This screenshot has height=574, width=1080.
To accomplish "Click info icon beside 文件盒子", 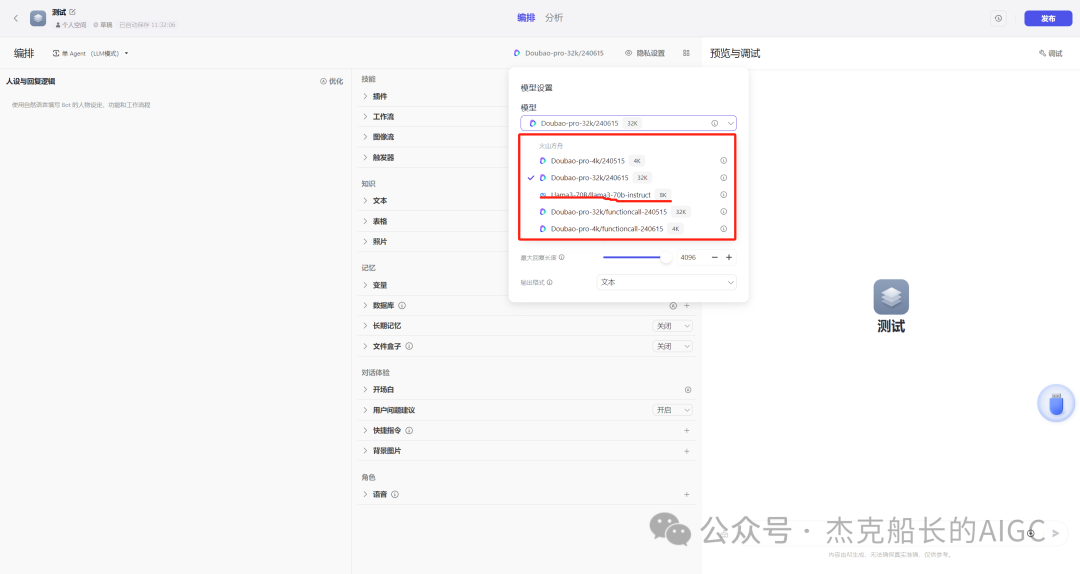I will tap(409, 346).
